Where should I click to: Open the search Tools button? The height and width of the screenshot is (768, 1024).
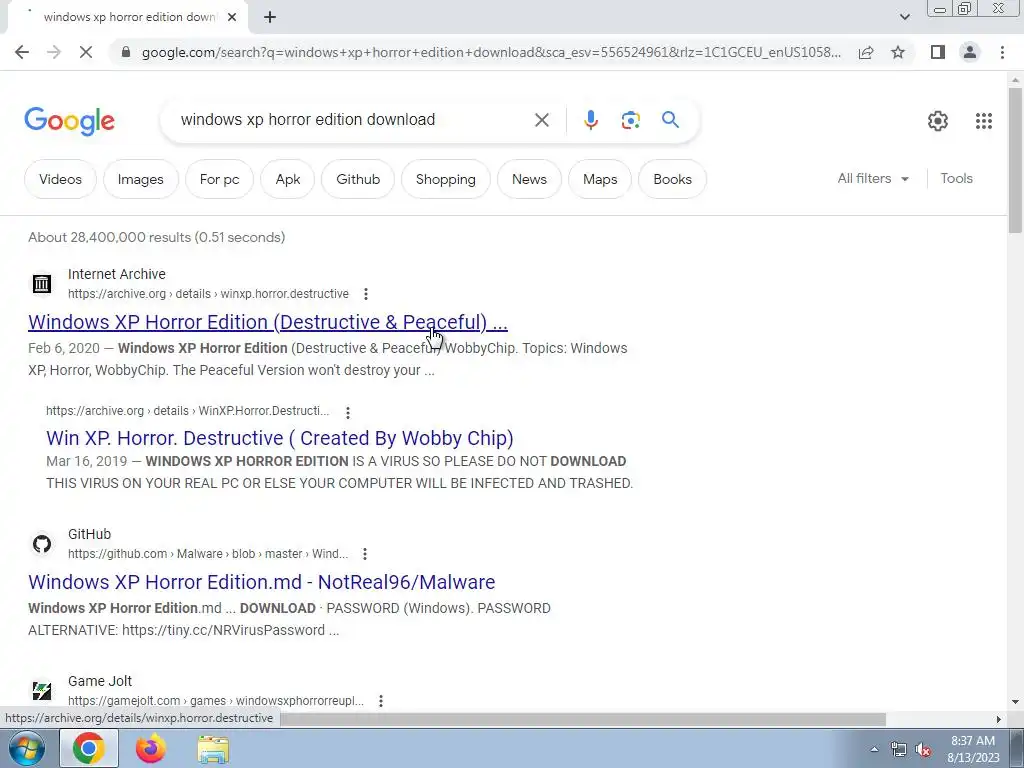pos(956,178)
